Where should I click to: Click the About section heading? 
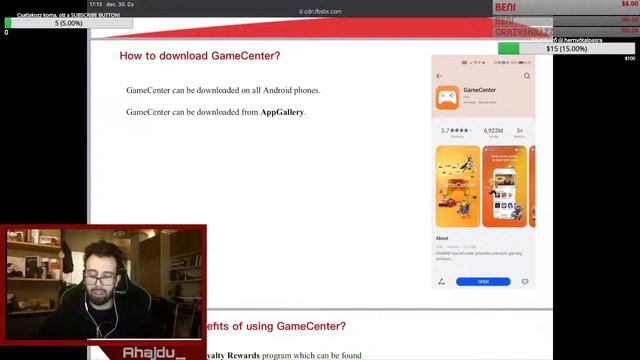click(x=442, y=238)
